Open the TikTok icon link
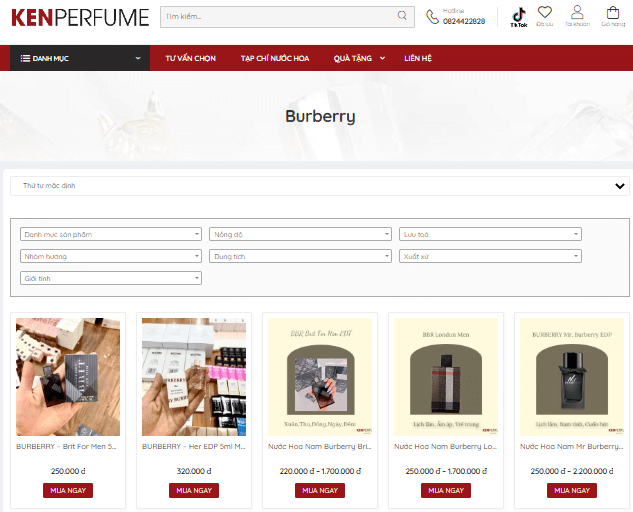633x512 pixels. [x=519, y=17]
